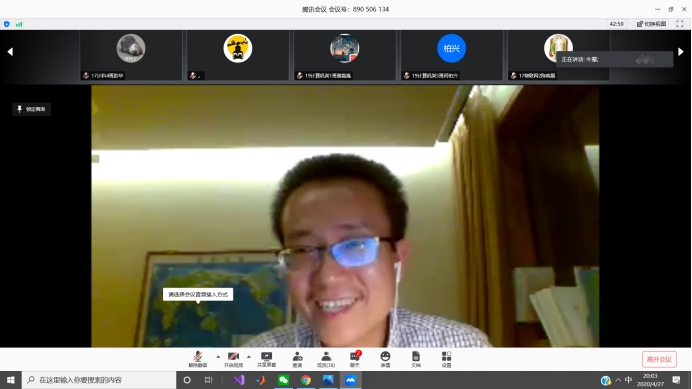Show hidden system tray icons

tap(618, 380)
